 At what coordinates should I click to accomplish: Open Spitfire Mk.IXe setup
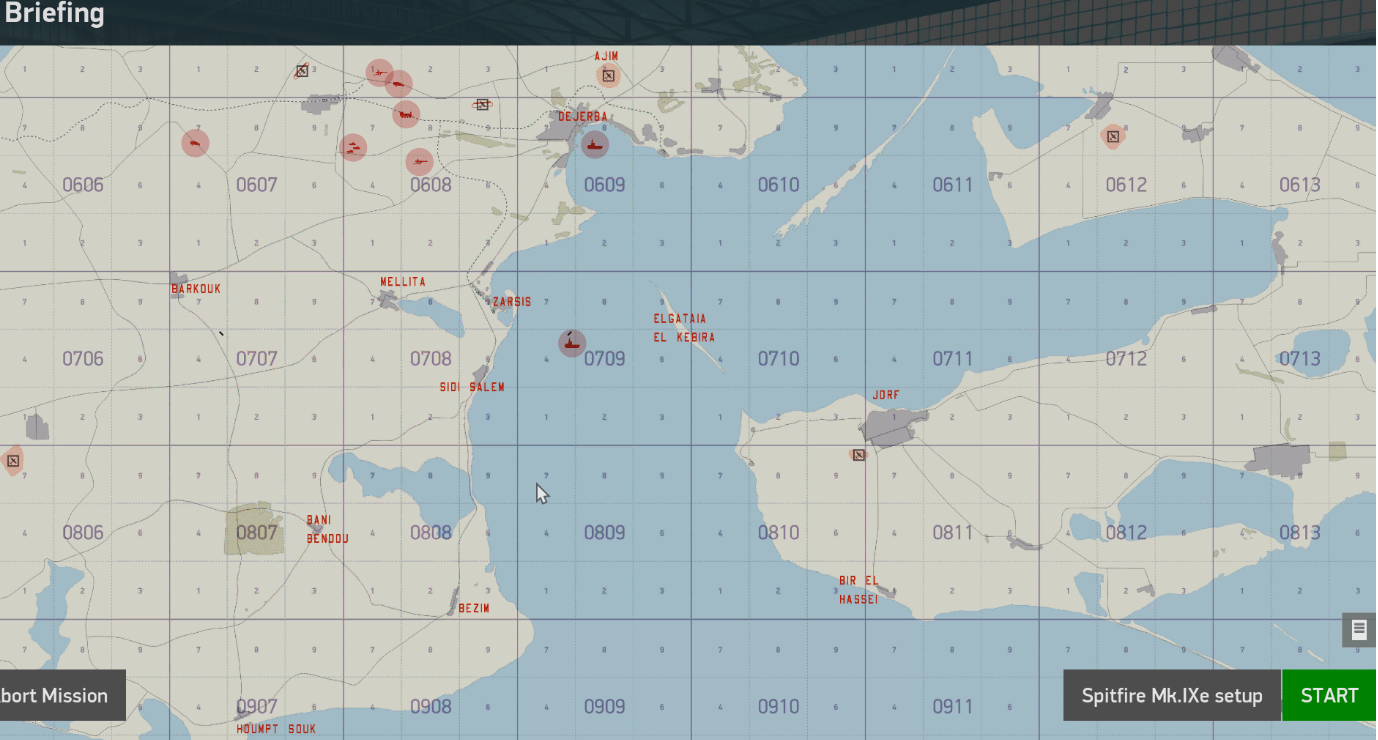[x=1172, y=696]
